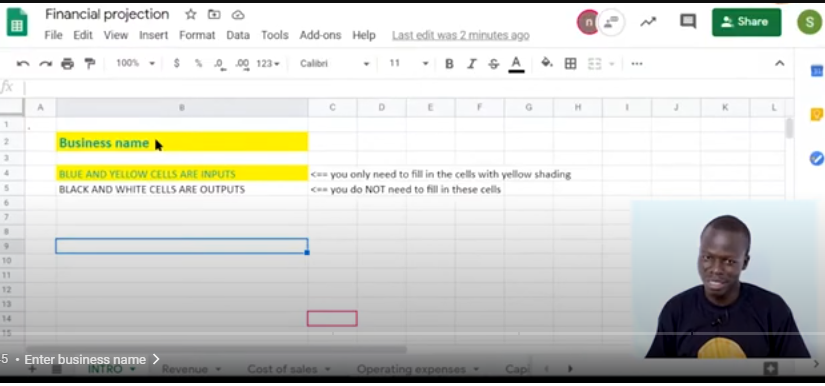The height and width of the screenshot is (386, 825).
Task: Open the font size 11 dropdown
Action: coord(409,64)
